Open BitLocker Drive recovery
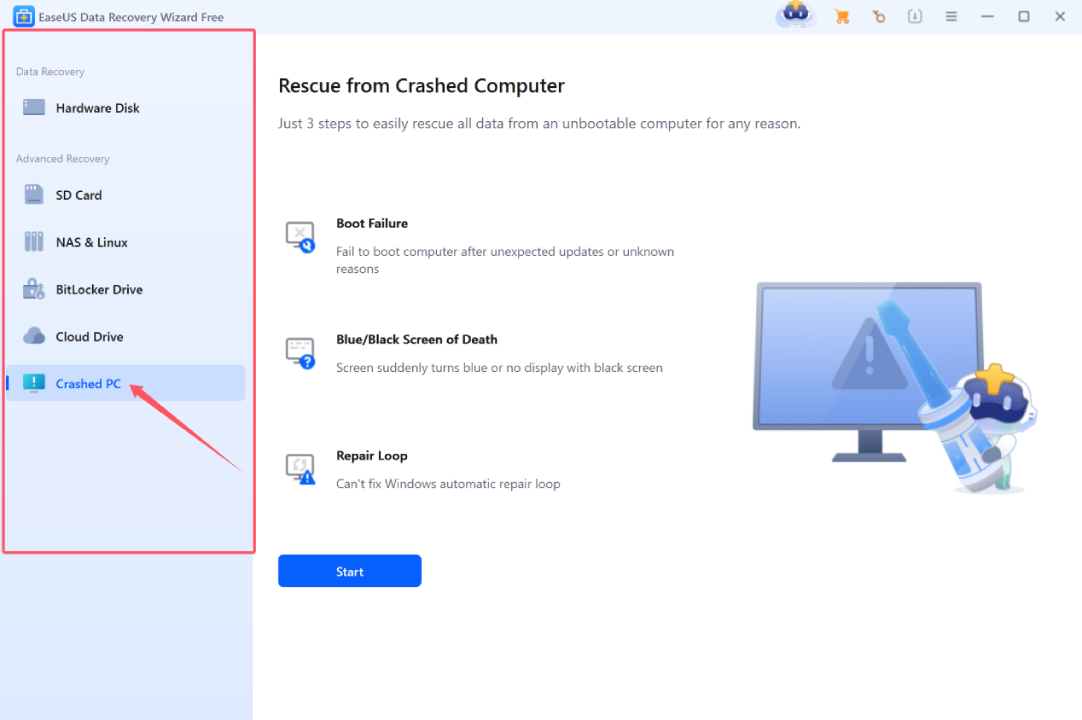The image size is (1082, 720). pos(126,289)
